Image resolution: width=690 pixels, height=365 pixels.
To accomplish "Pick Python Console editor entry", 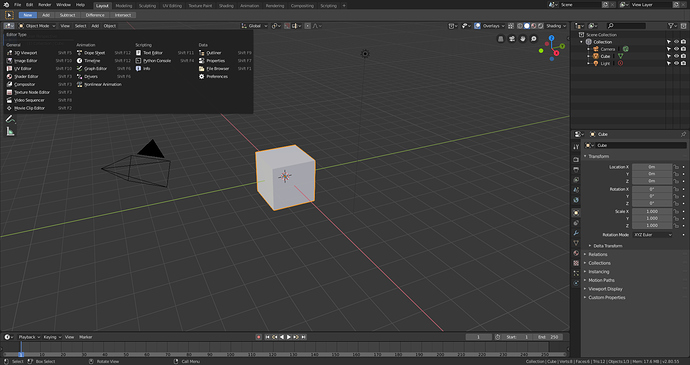I will pyautogui.click(x=165, y=61).
